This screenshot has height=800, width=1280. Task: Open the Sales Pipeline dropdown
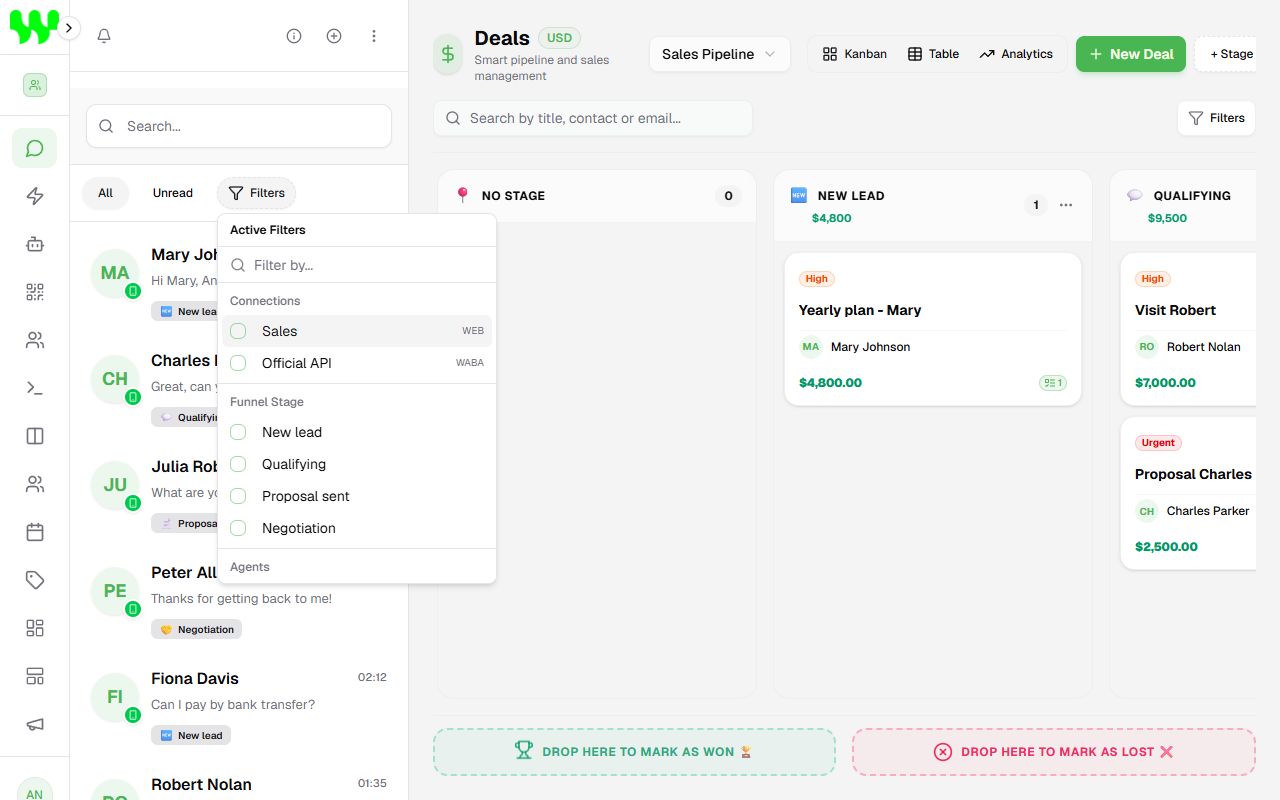(719, 54)
